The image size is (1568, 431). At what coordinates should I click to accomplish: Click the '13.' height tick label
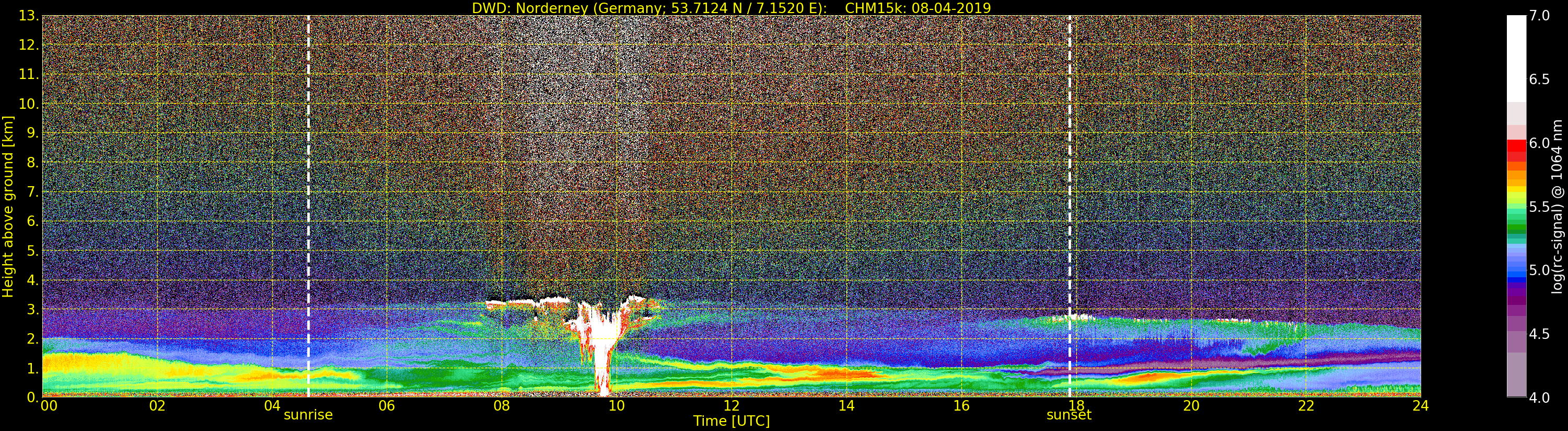pyautogui.click(x=29, y=16)
